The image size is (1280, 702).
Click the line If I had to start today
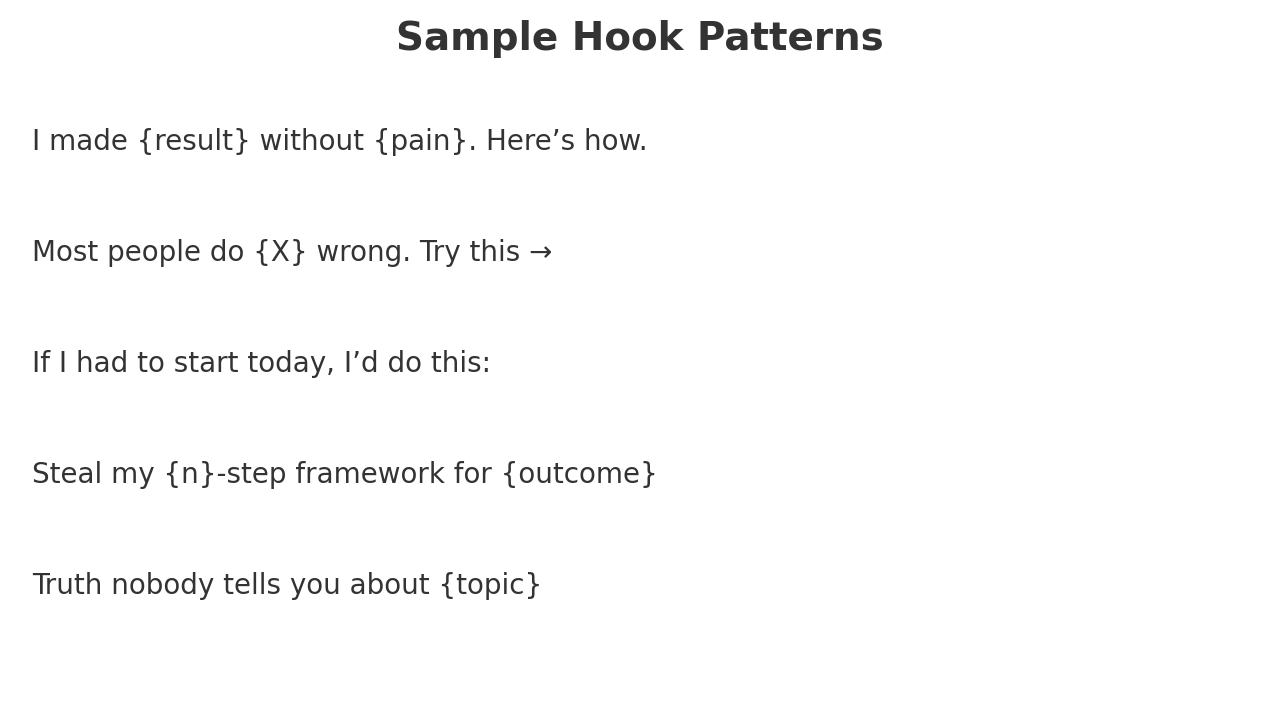183,363
